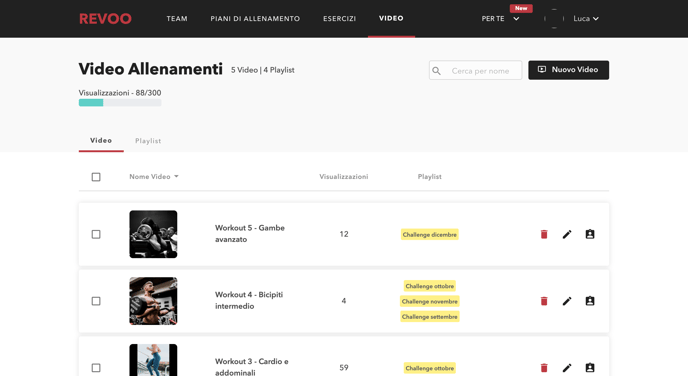Check the Workout 3 - Cardio e addominali checkbox
Viewport: 688px width, 376px height.
pyautogui.click(x=96, y=368)
